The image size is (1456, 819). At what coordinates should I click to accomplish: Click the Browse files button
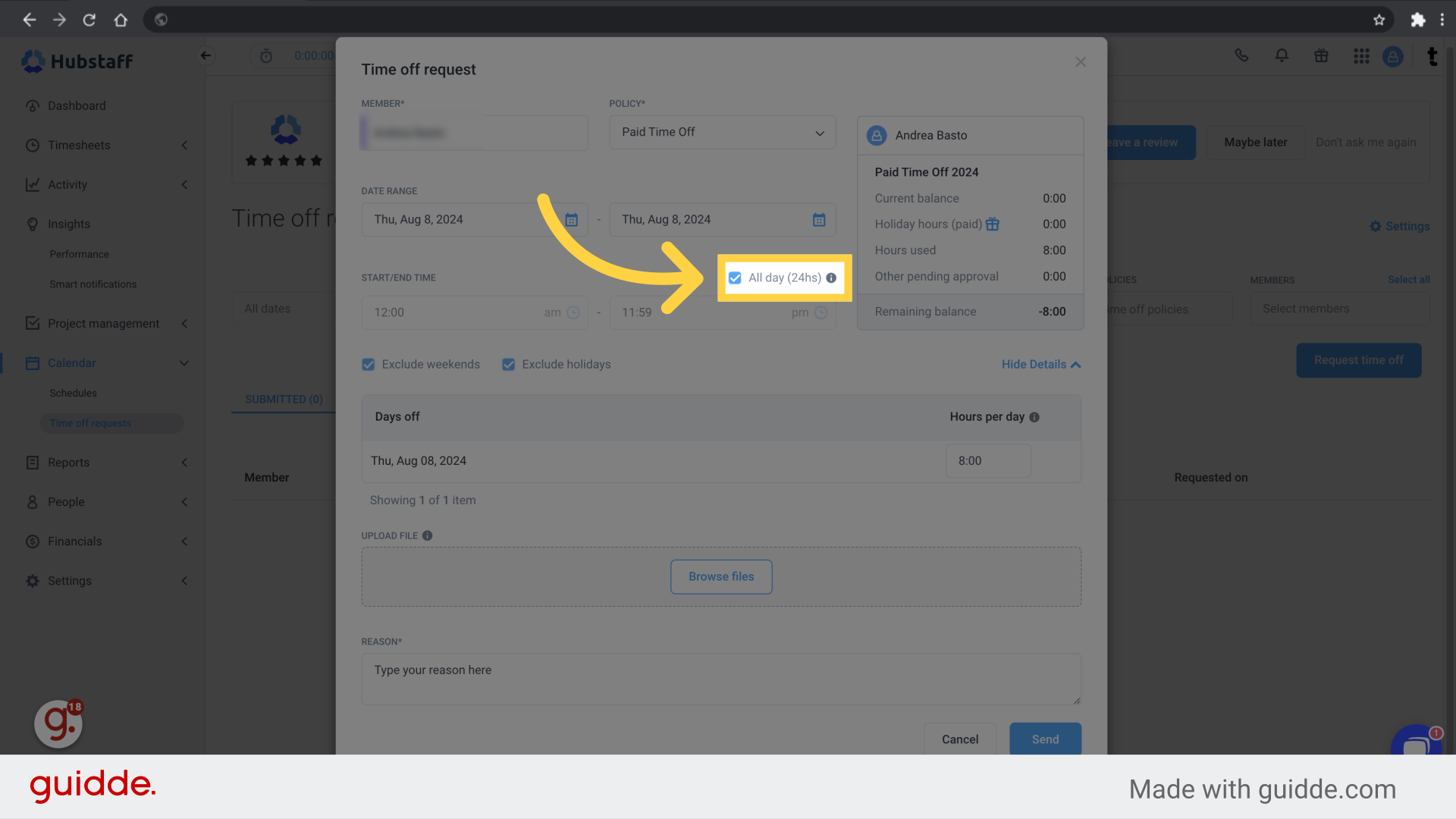tap(721, 577)
